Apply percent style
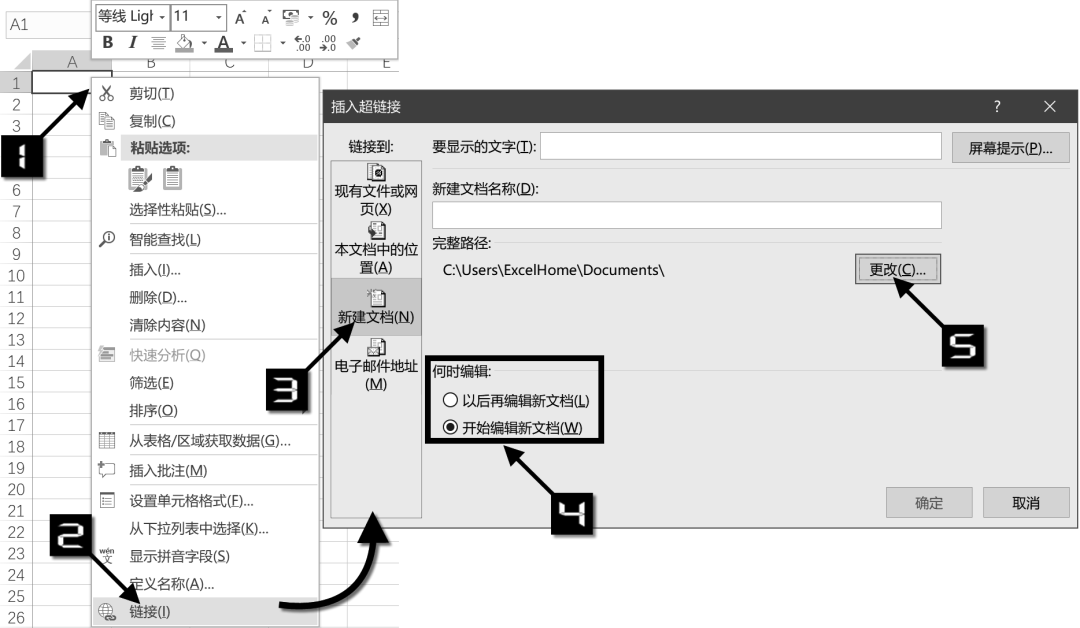The width and height of the screenshot is (1080, 628). (330, 17)
